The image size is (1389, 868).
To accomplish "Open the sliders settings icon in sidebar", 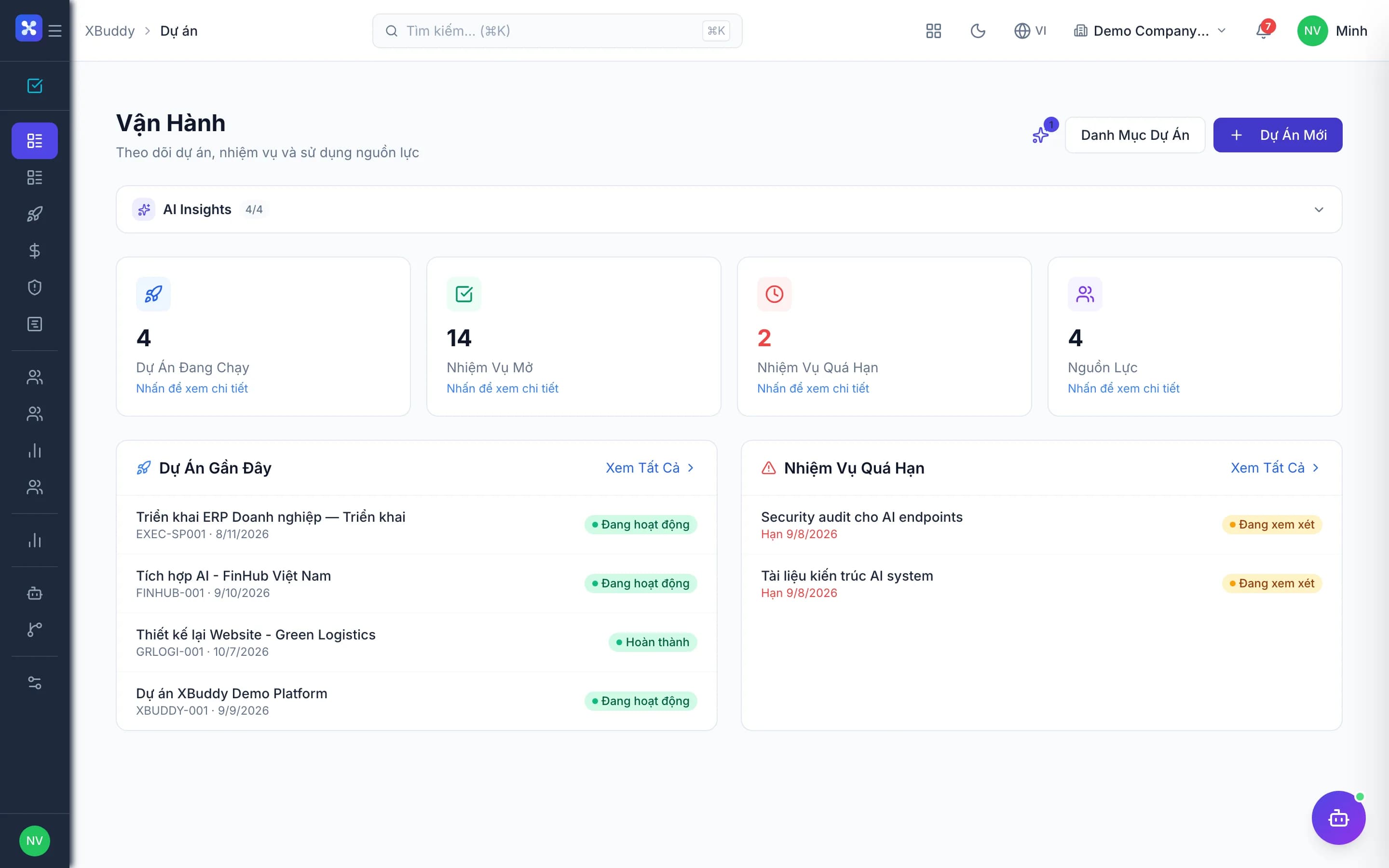I will 34,682.
